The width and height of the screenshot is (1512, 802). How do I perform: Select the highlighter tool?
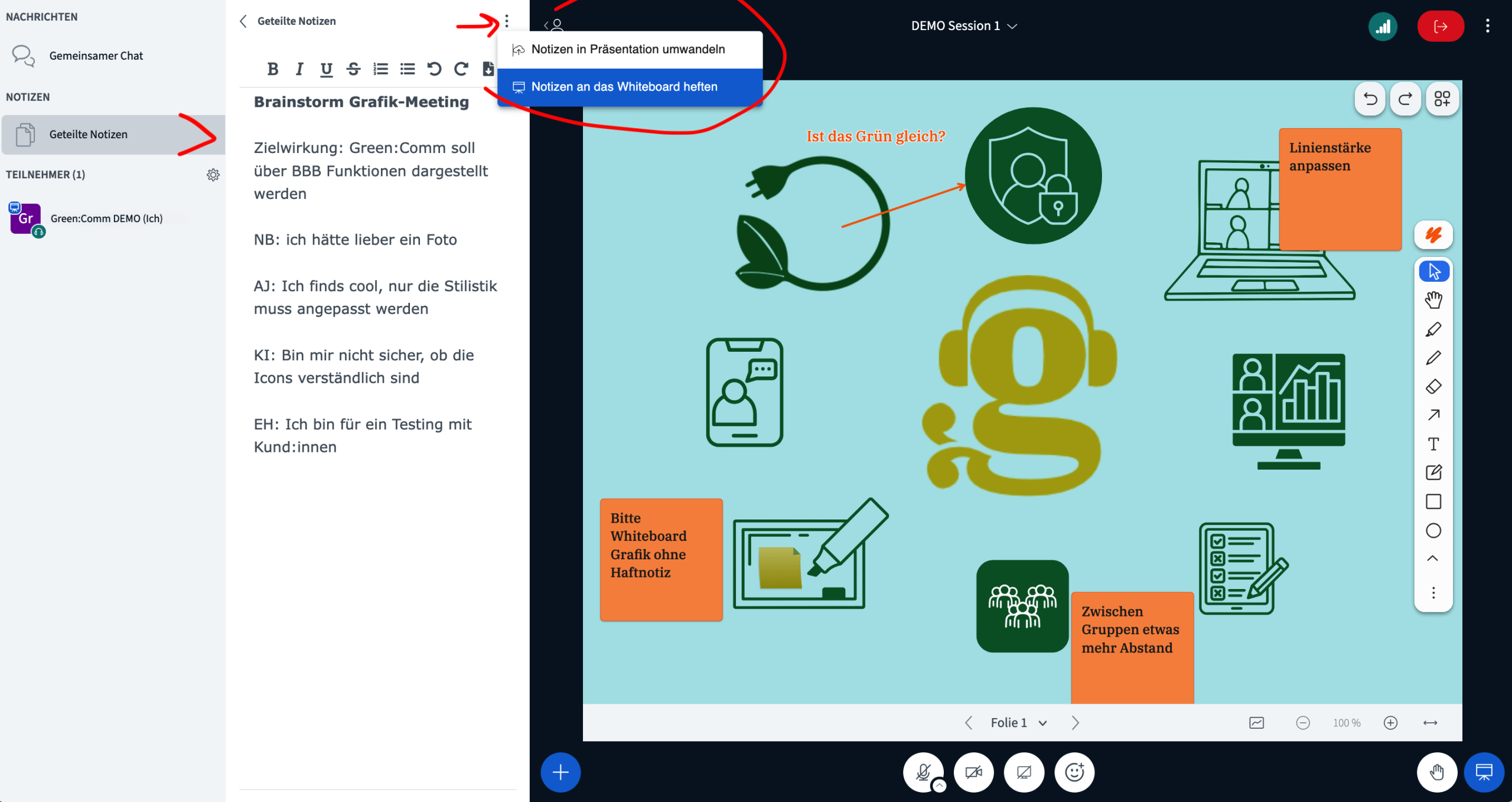(x=1433, y=329)
